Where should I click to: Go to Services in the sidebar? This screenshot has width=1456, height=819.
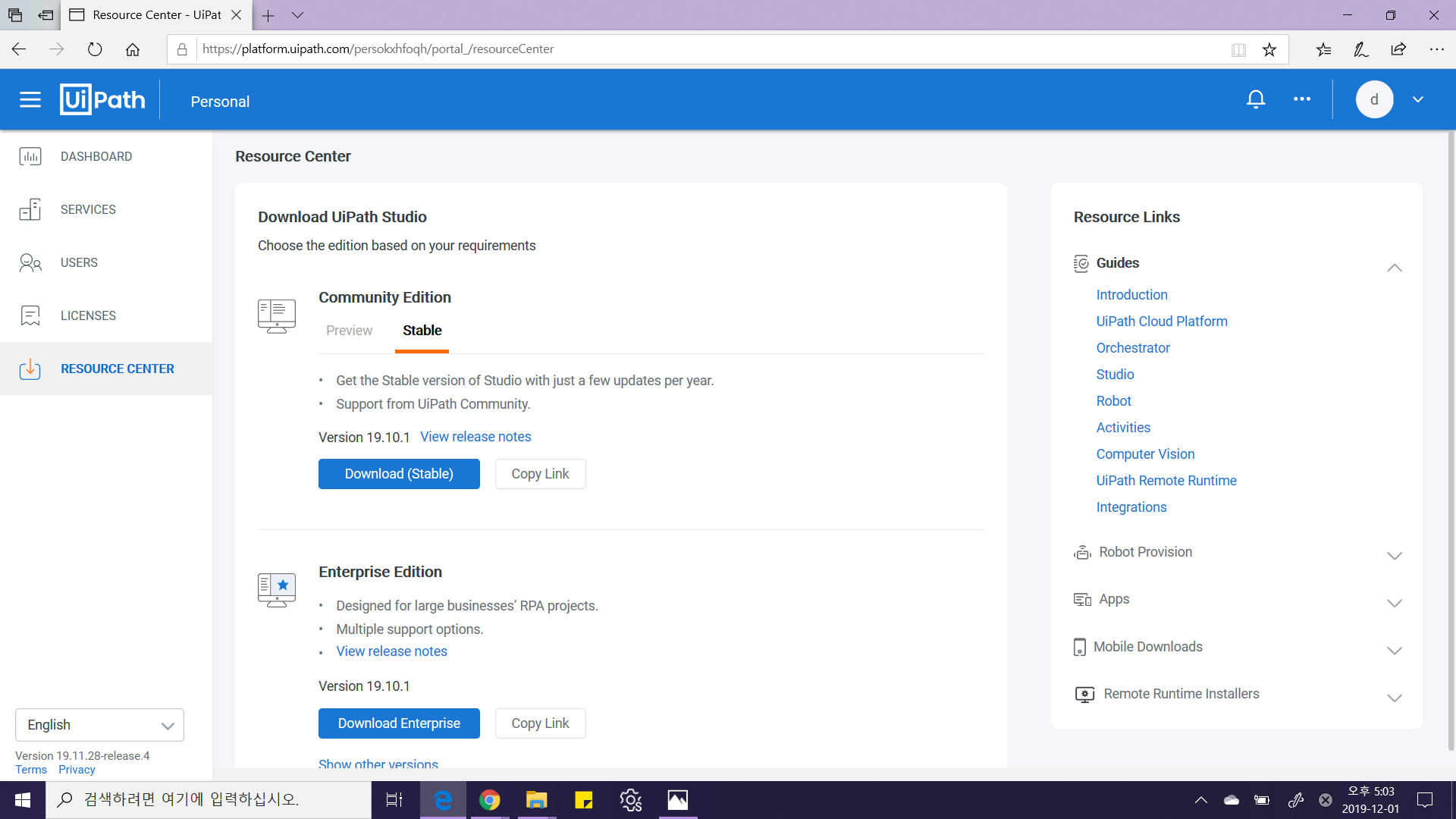pyautogui.click(x=88, y=209)
